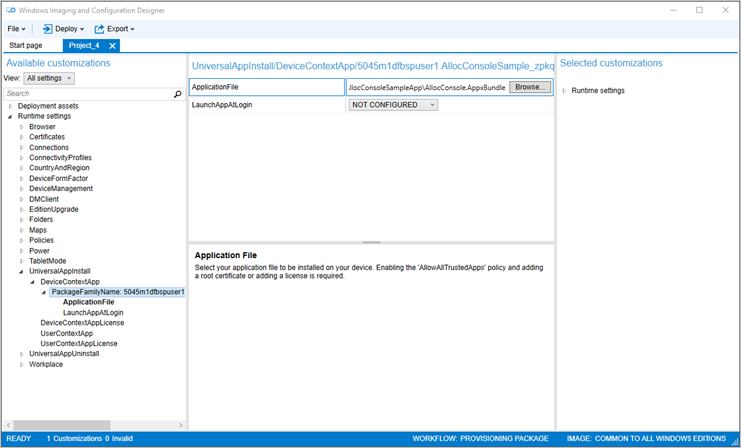
Task: Expand the Deployment assets node
Action: click(10, 106)
